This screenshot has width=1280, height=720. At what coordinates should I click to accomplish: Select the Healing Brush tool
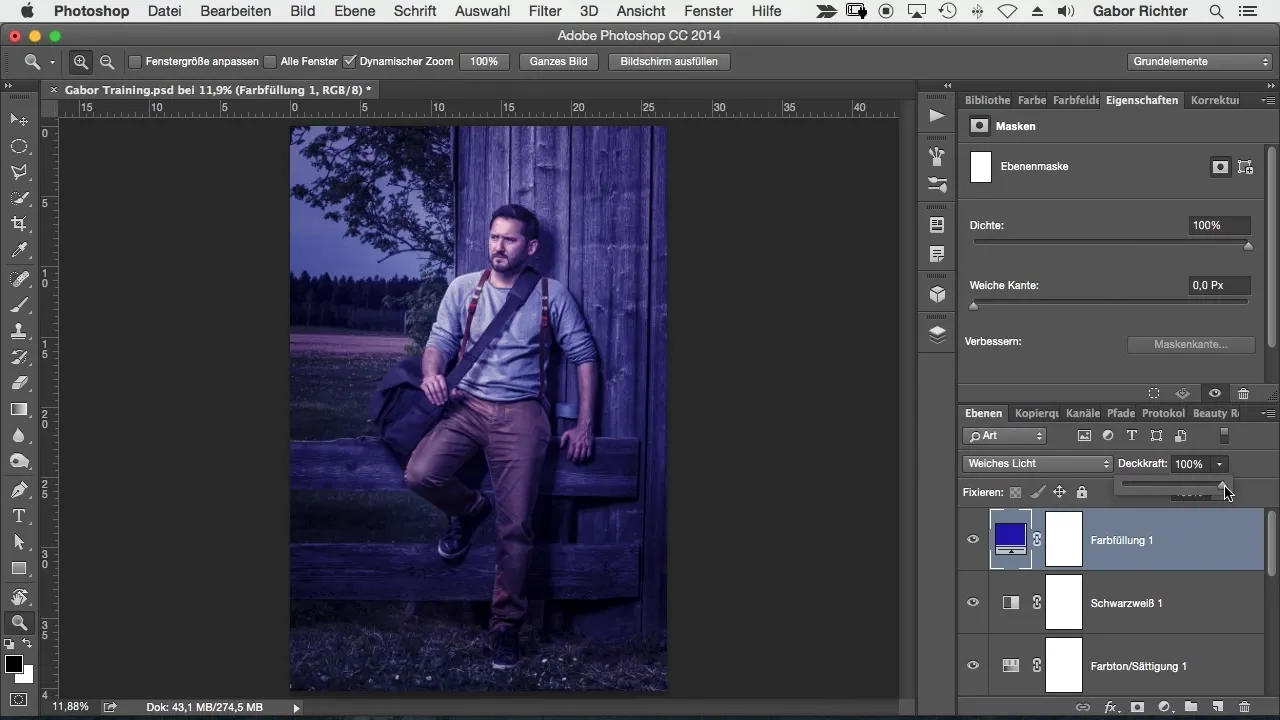pos(19,279)
